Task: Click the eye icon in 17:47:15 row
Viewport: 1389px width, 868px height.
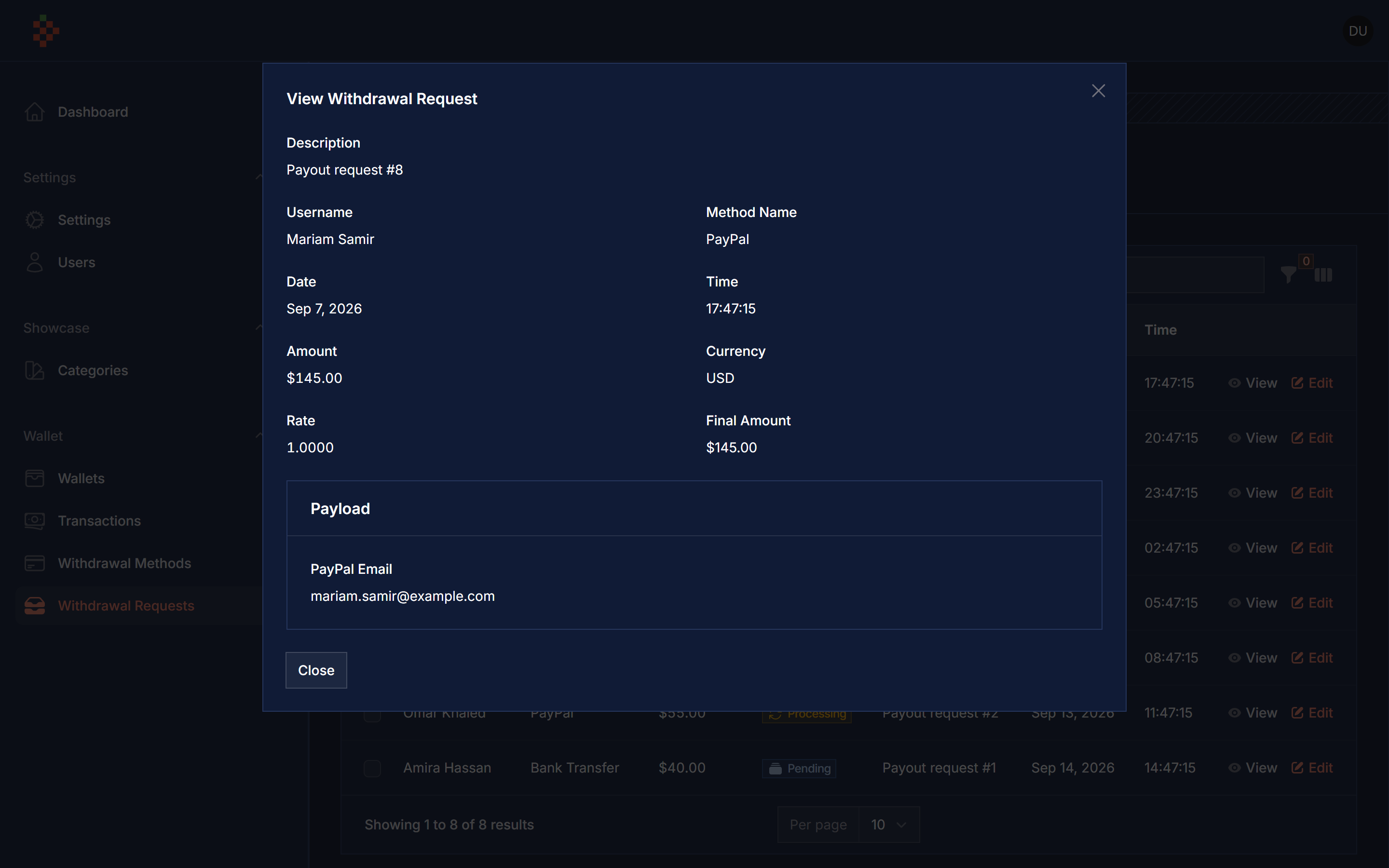Action: [1234, 383]
